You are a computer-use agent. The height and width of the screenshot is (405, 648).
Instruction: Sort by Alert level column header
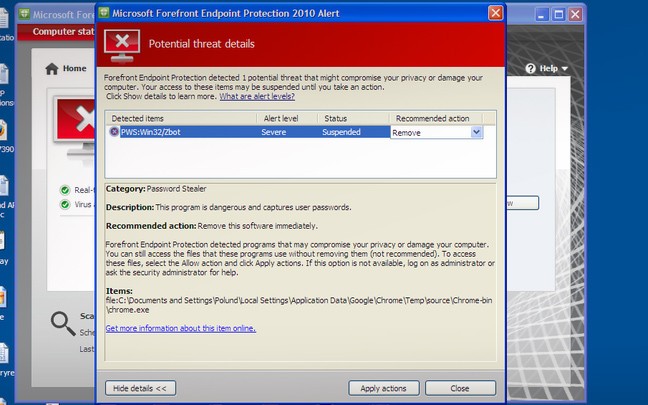click(287, 119)
